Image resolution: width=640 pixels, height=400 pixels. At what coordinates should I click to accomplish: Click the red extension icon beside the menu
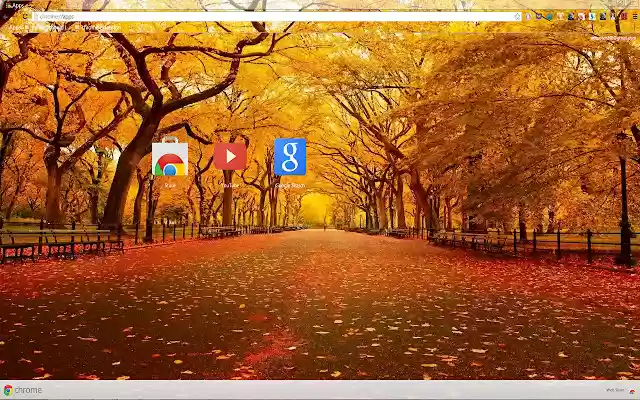click(x=624, y=16)
